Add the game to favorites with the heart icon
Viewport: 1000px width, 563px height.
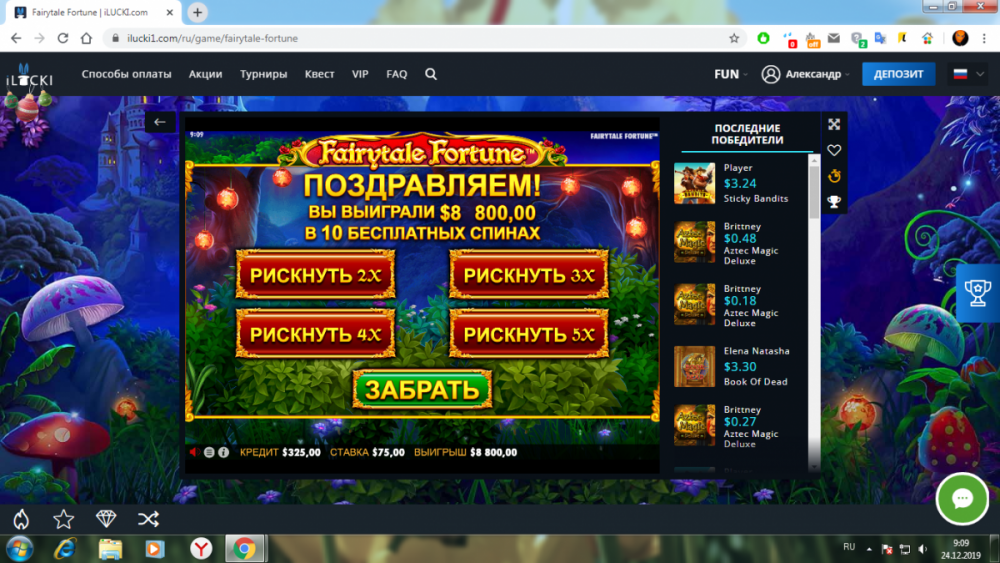tap(834, 150)
